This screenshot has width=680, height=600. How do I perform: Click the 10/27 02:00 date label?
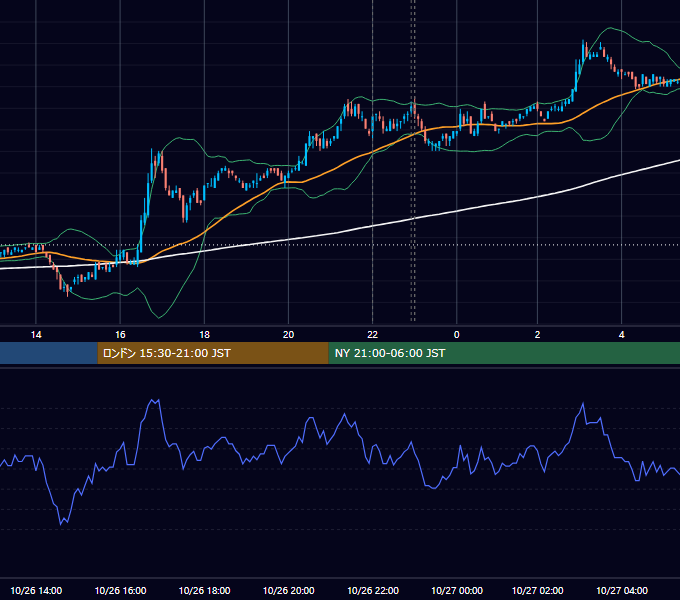tap(537, 590)
